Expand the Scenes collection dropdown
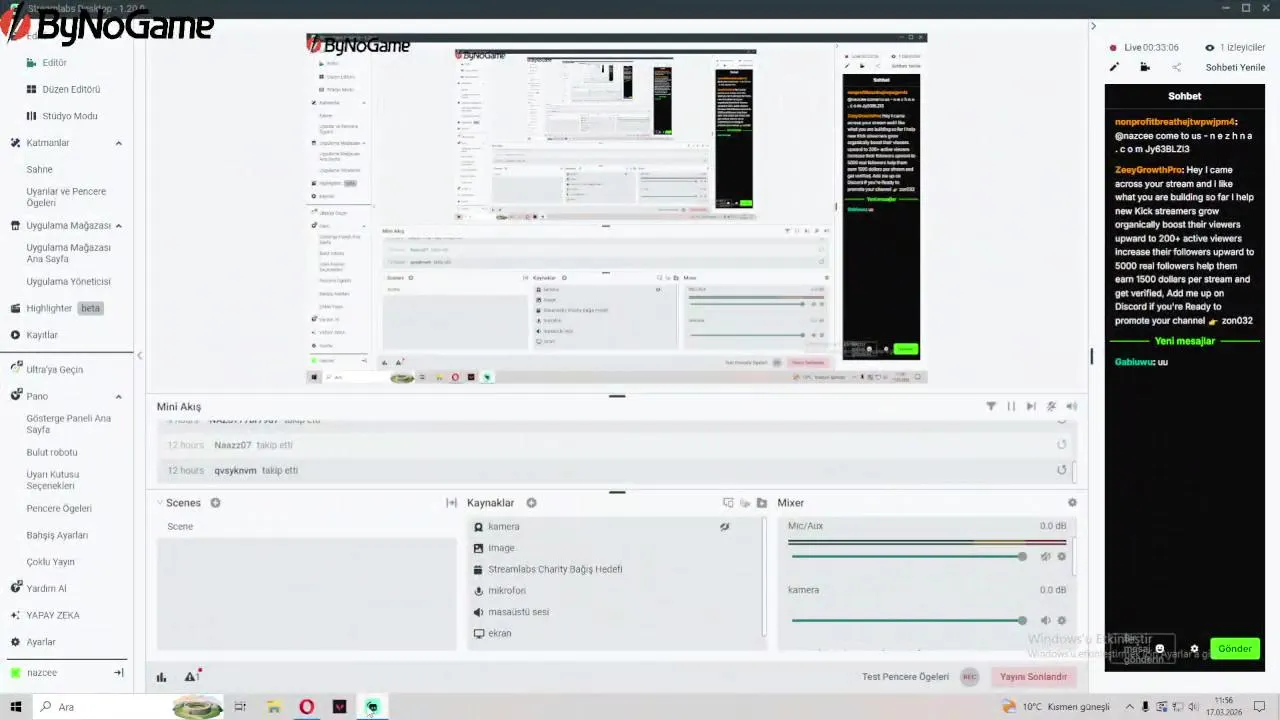 coord(161,503)
